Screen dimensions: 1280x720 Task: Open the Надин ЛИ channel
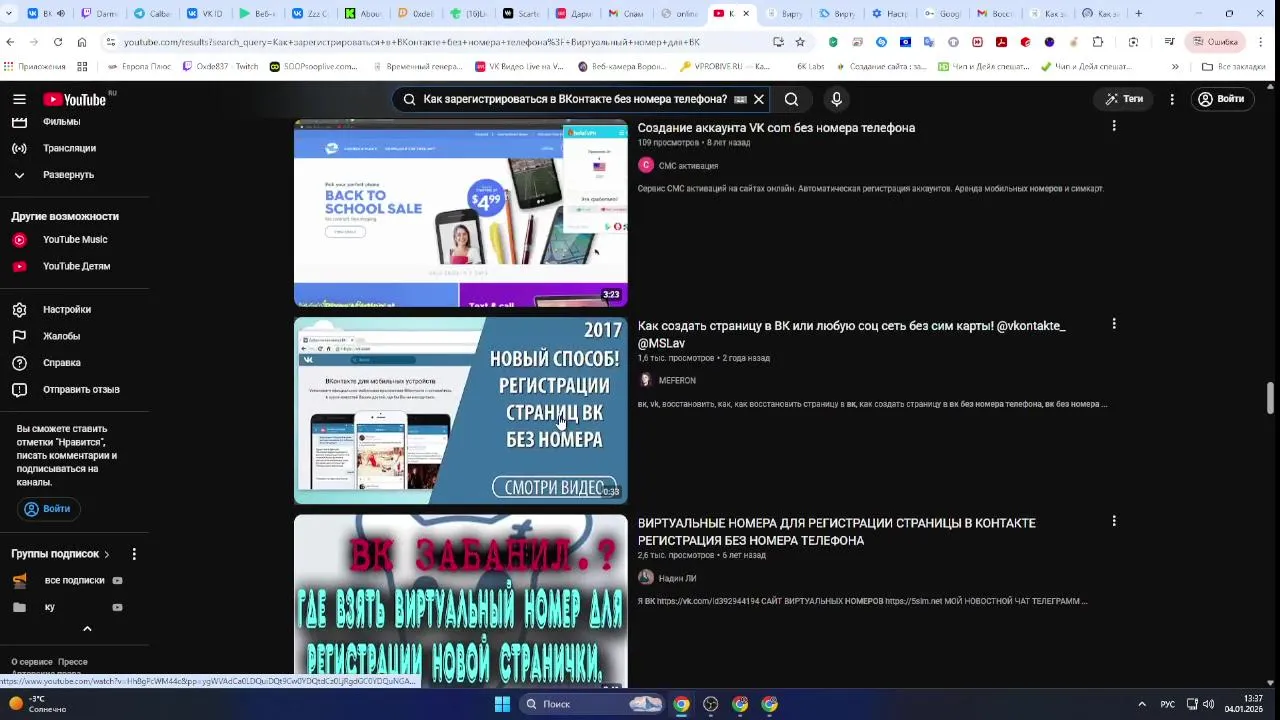tap(677, 578)
